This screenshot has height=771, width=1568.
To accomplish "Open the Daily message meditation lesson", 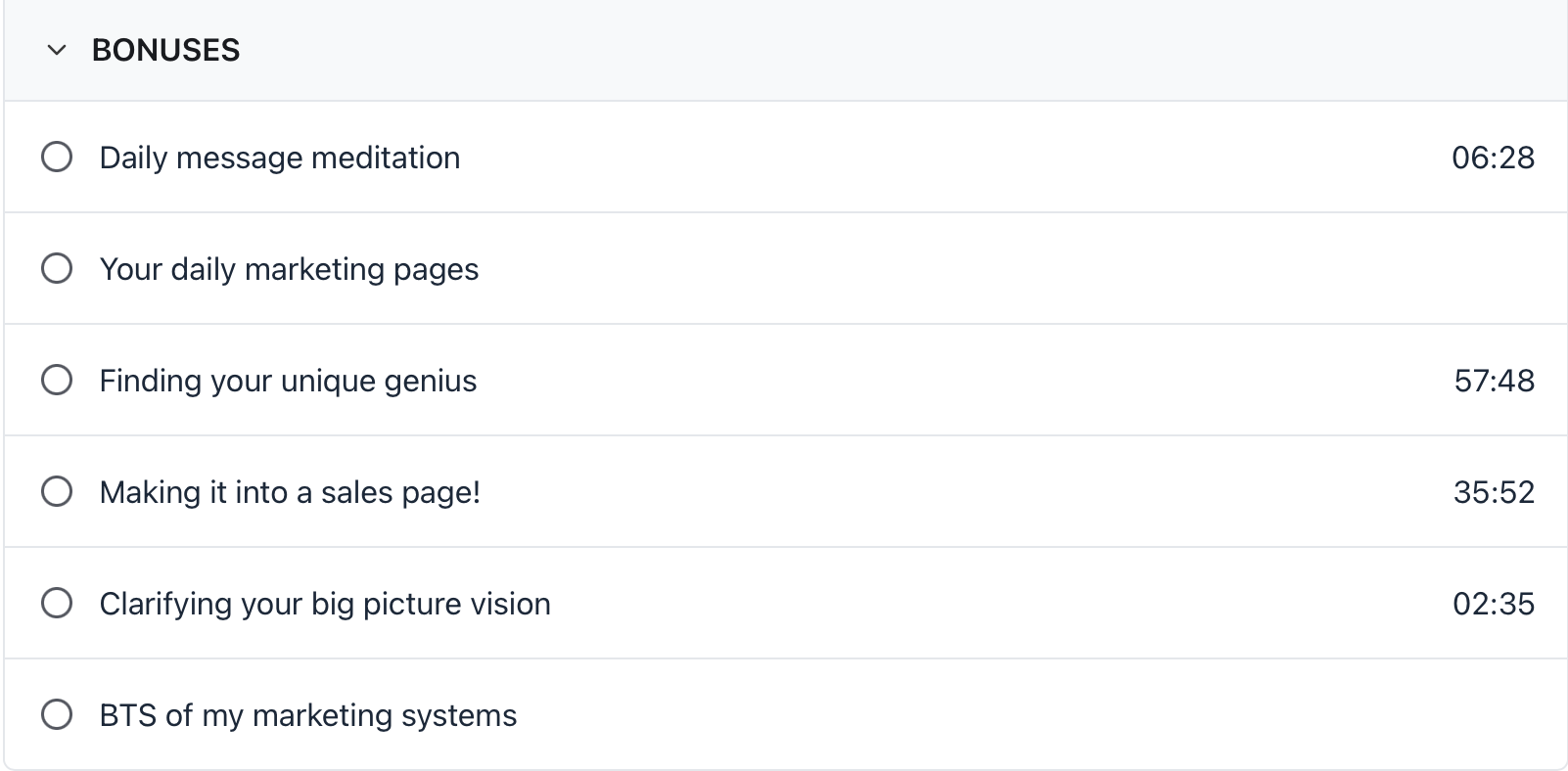I will click(279, 158).
